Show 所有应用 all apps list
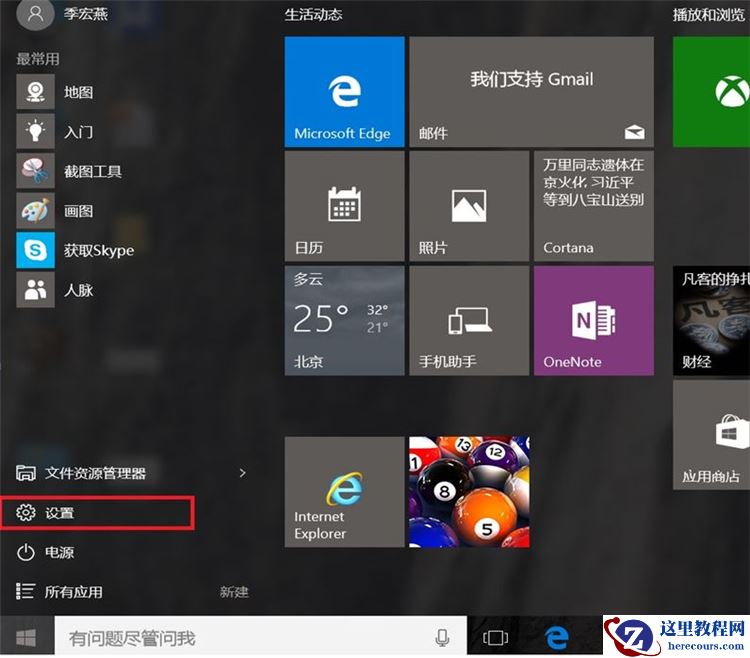Viewport: 750px width, 658px height. pyautogui.click(x=60, y=592)
